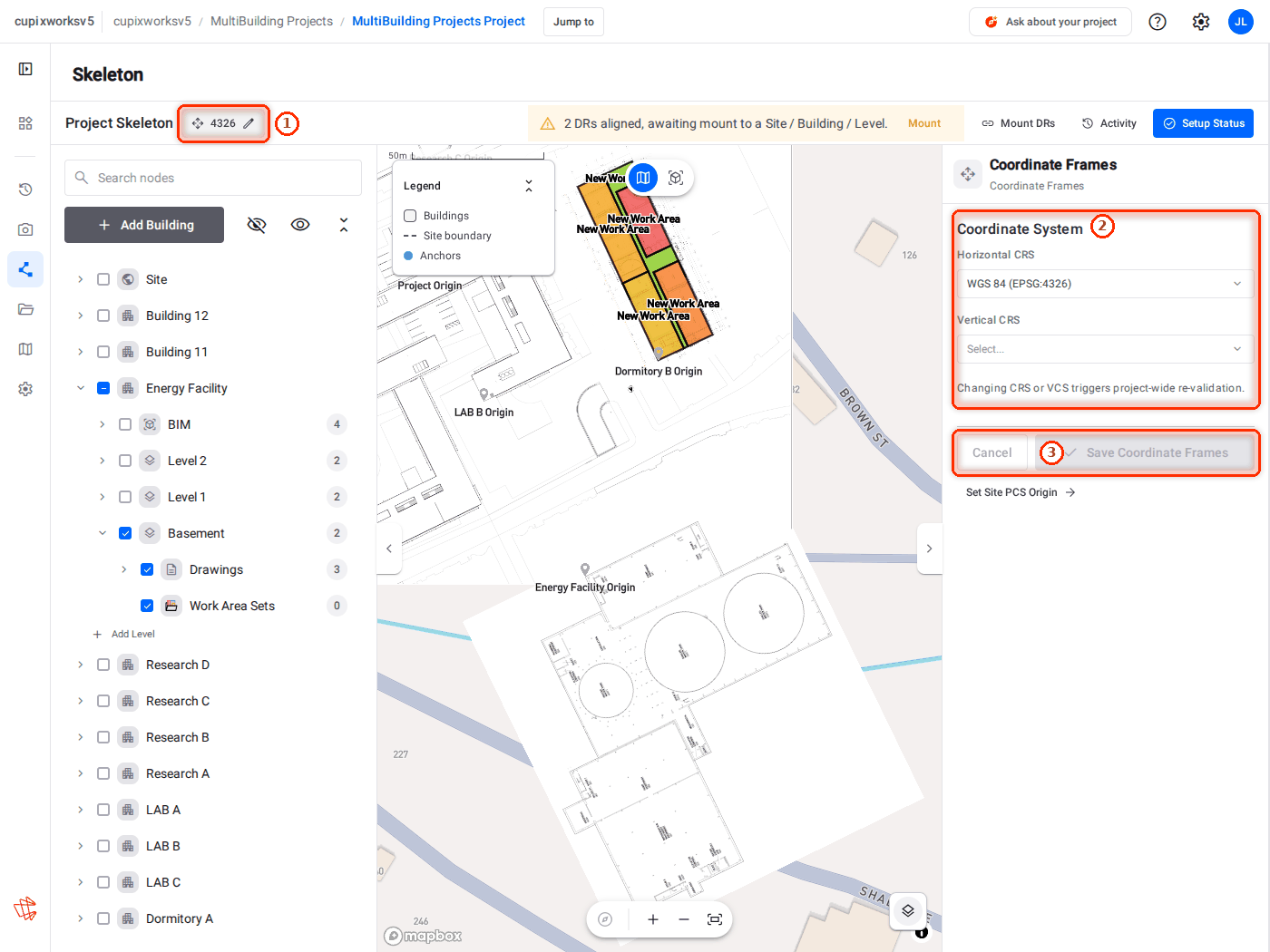Uncheck the Basement level checkbox

tap(125, 533)
